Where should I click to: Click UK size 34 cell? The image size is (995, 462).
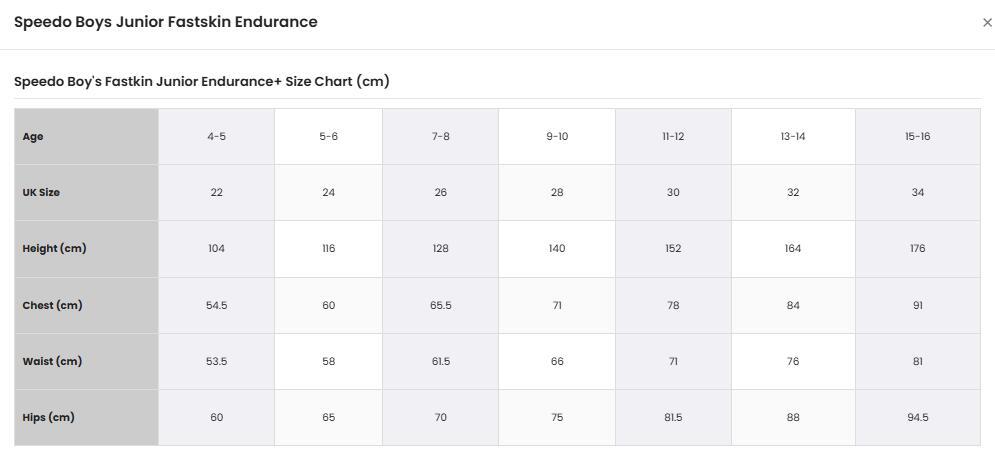(x=918, y=192)
